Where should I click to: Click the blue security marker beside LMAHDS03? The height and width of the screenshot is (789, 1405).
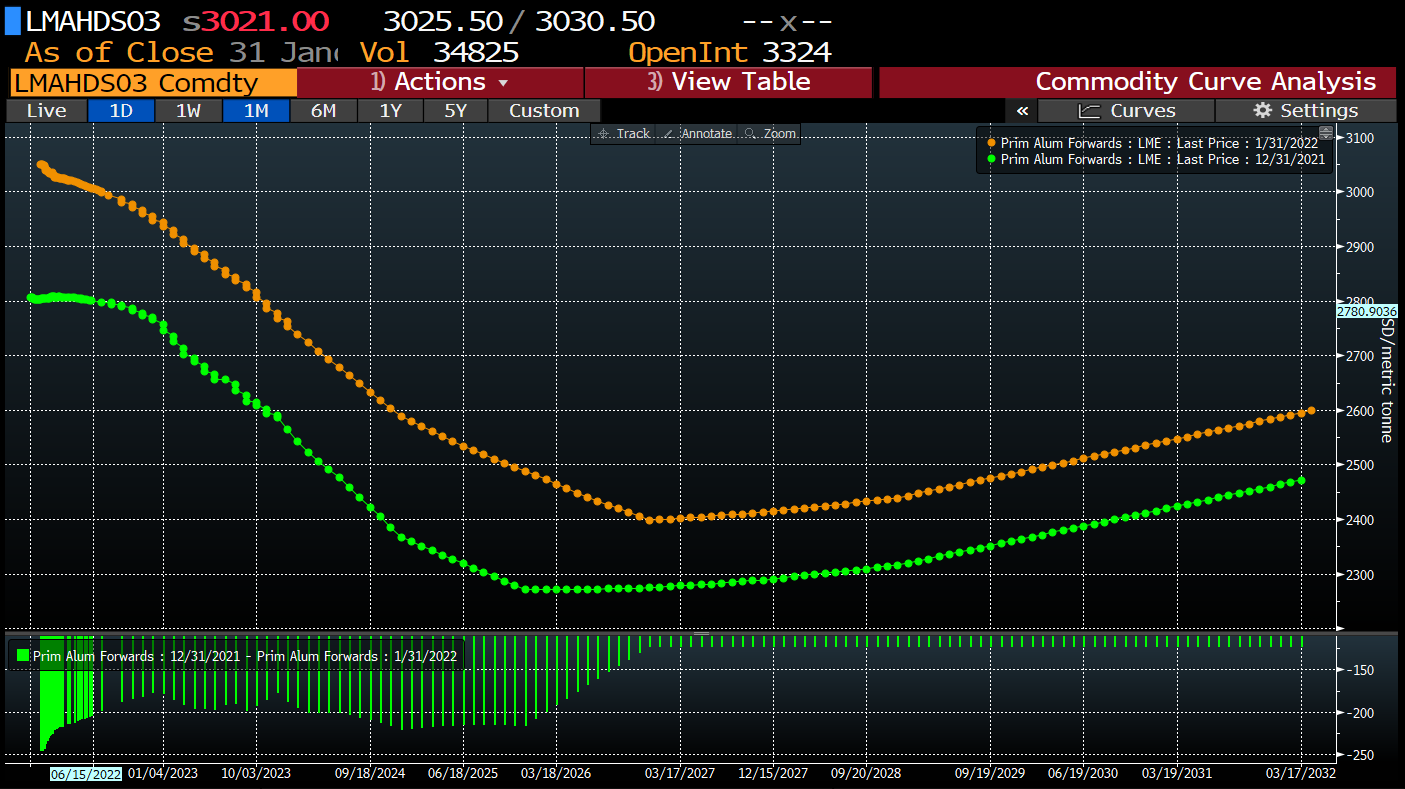click(x=12, y=21)
